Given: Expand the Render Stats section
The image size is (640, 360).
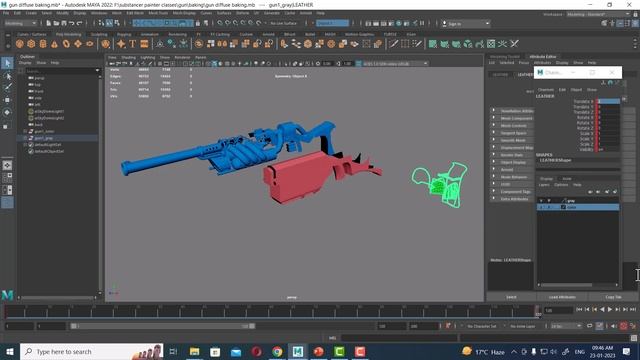Looking at the screenshot, I should tap(493, 155).
